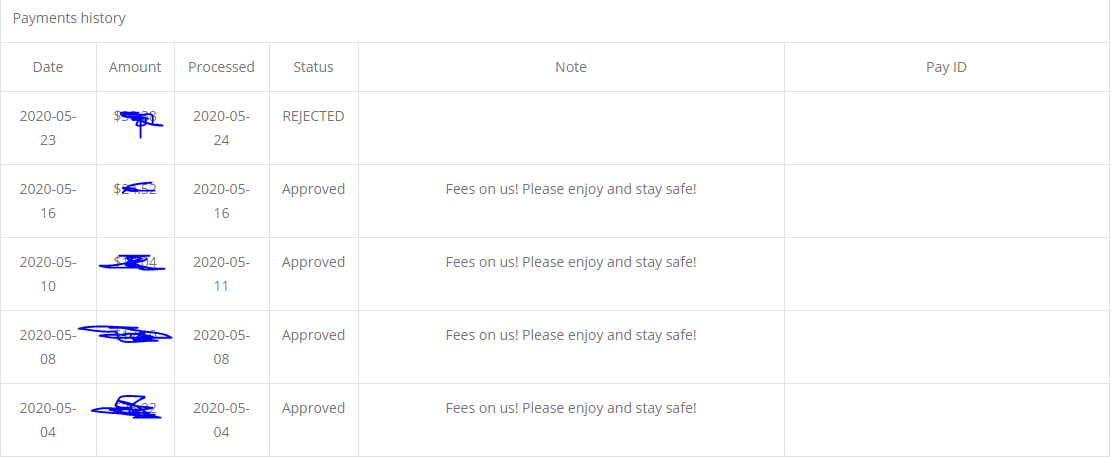Viewport: 1113px width, 457px height.
Task: Click the scribbled amount in the rejected row
Action: [x=137, y=119]
